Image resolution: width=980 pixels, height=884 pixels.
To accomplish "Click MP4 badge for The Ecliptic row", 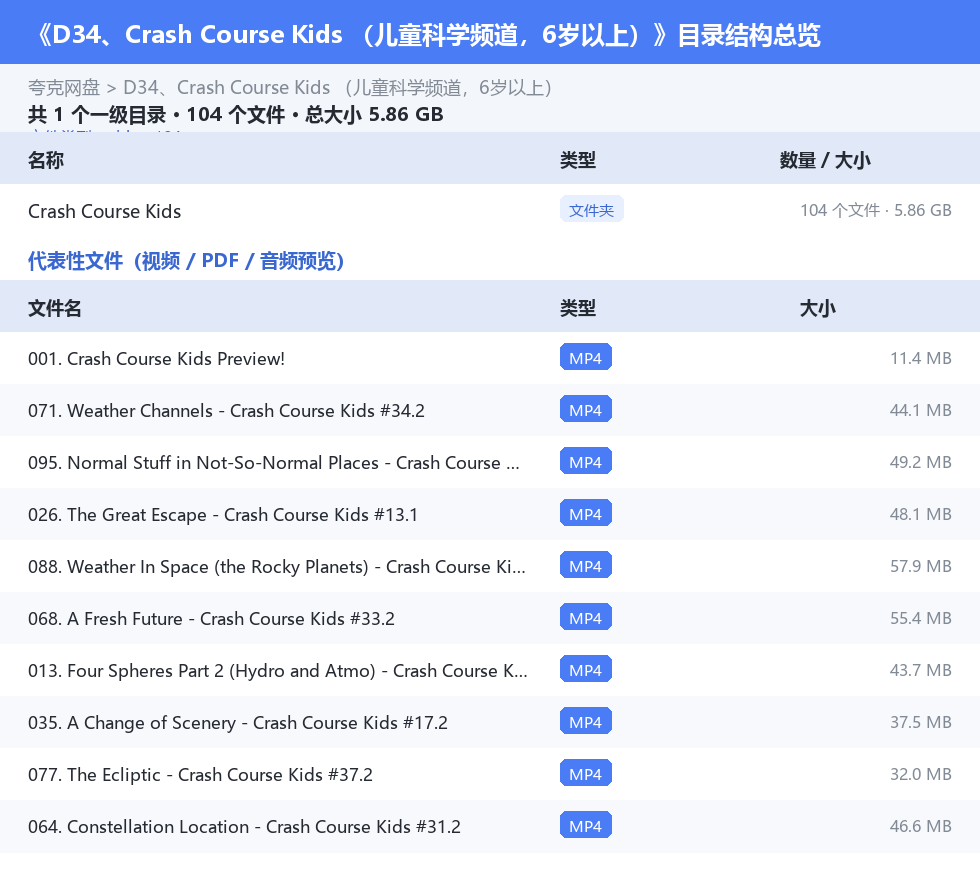I will tap(586, 773).
